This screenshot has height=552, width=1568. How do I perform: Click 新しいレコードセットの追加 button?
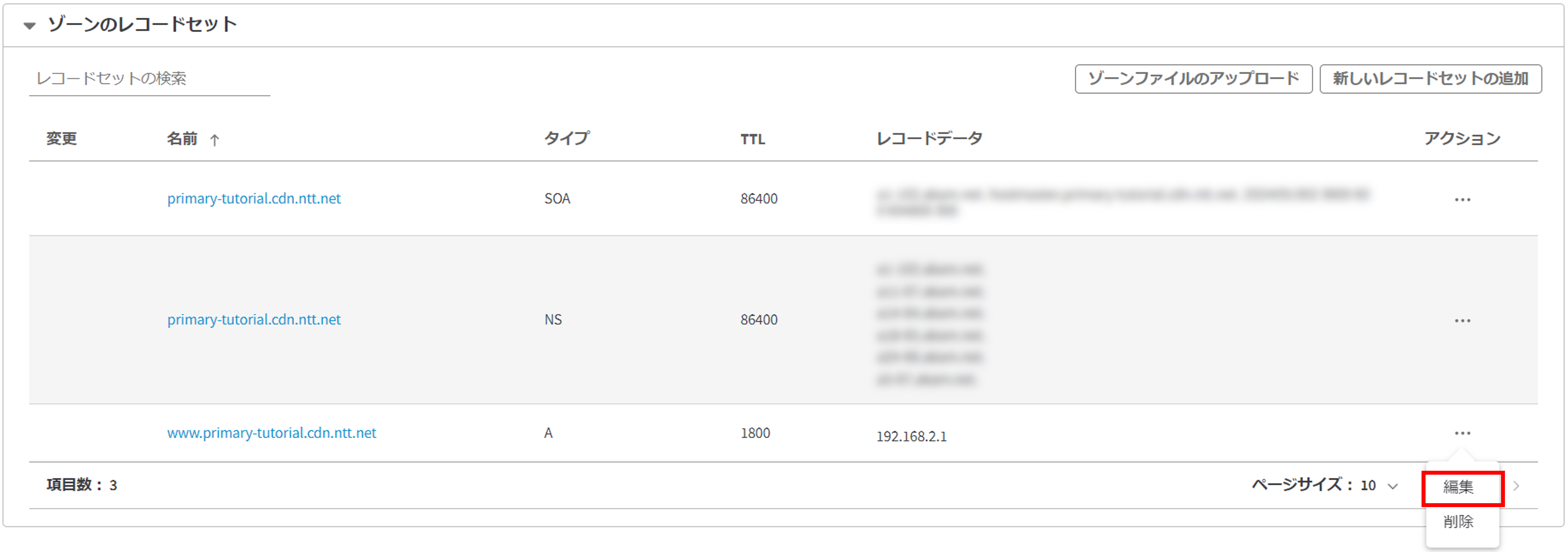pyautogui.click(x=1430, y=78)
